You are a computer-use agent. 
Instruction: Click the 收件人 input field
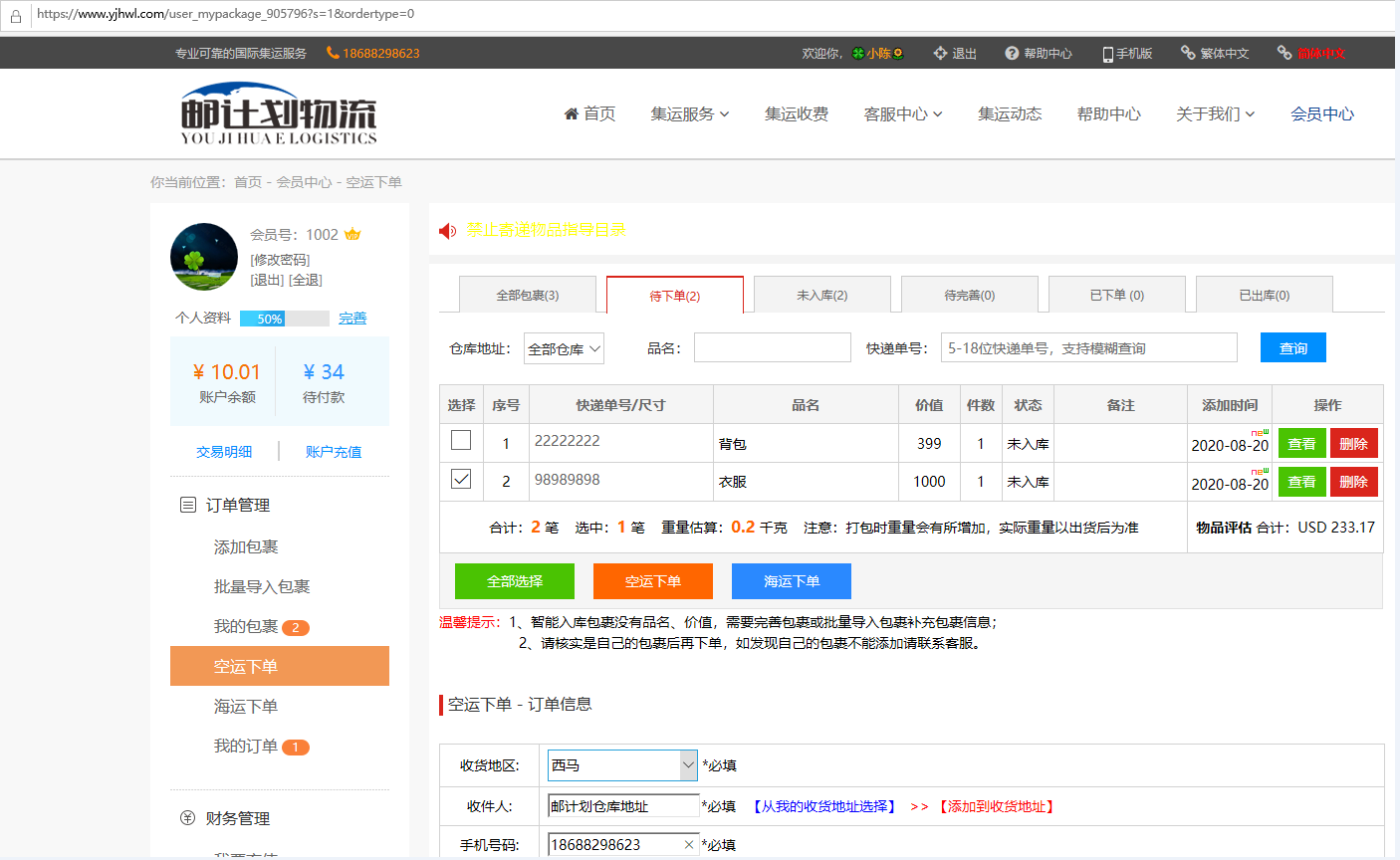click(623, 806)
